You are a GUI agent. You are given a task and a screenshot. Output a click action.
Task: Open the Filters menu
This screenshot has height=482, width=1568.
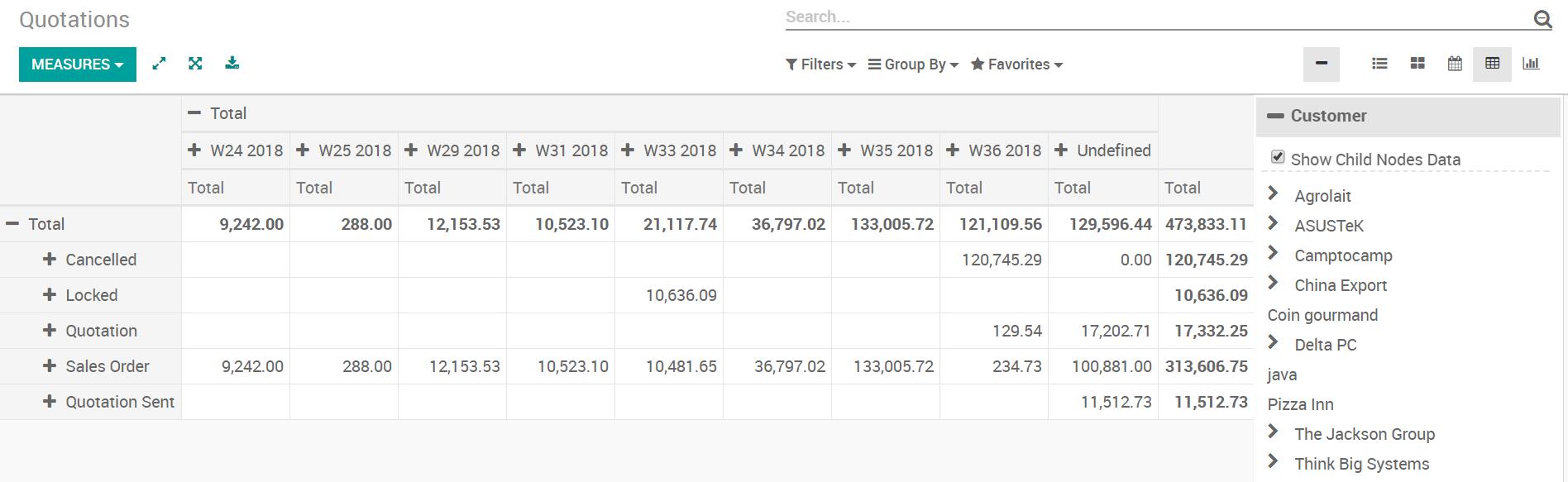coord(820,64)
